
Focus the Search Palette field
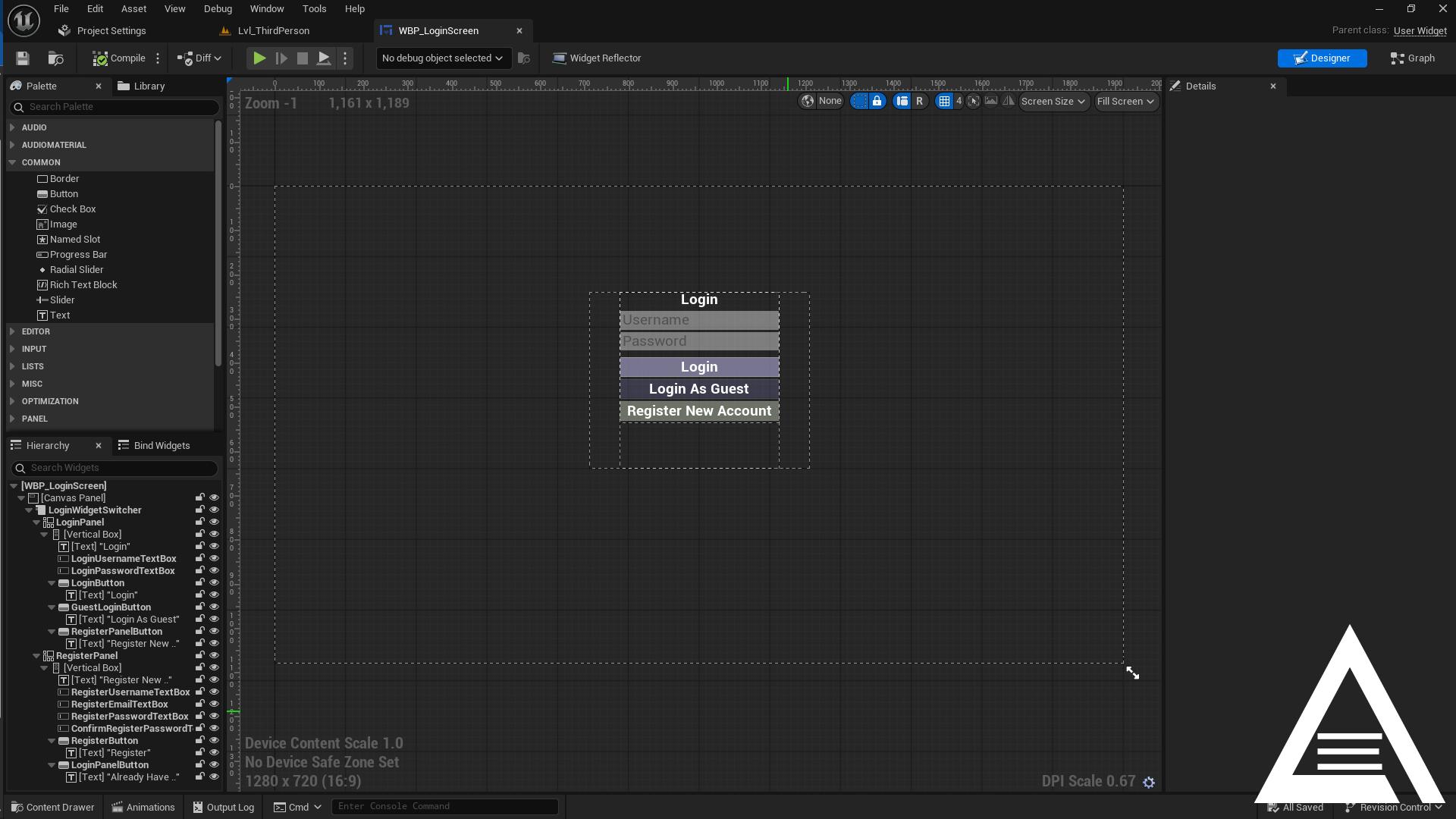(x=115, y=107)
